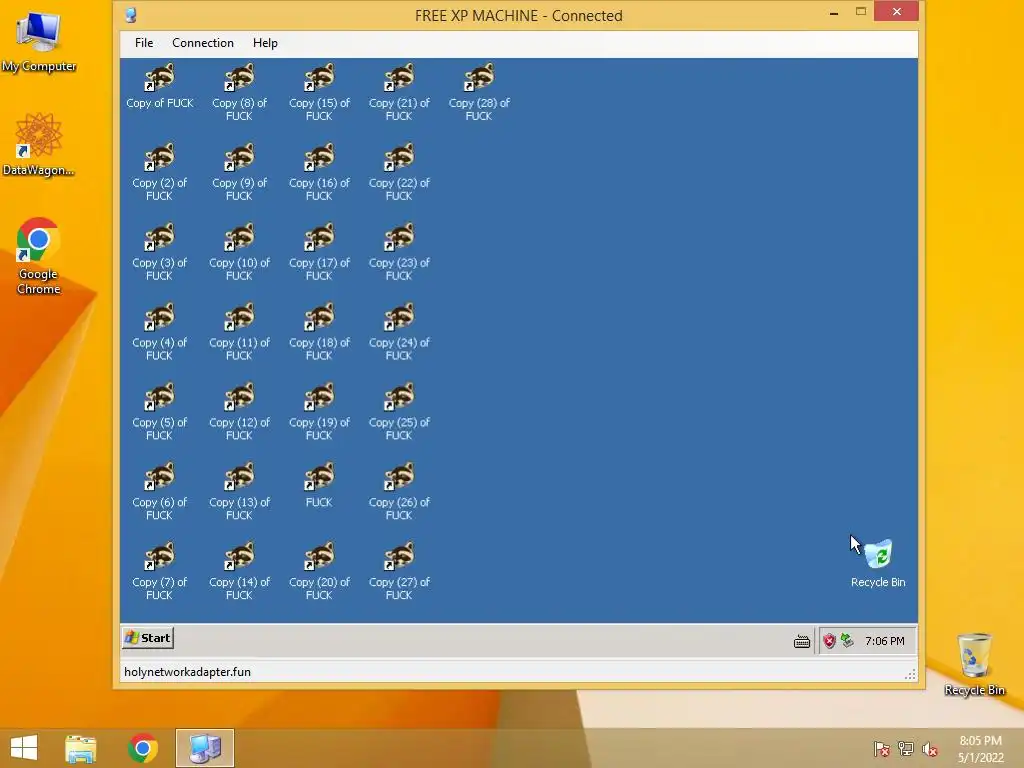Select the 'Copy (2) of FUCK' shortcut
This screenshot has height=768, width=1024.
(159, 172)
